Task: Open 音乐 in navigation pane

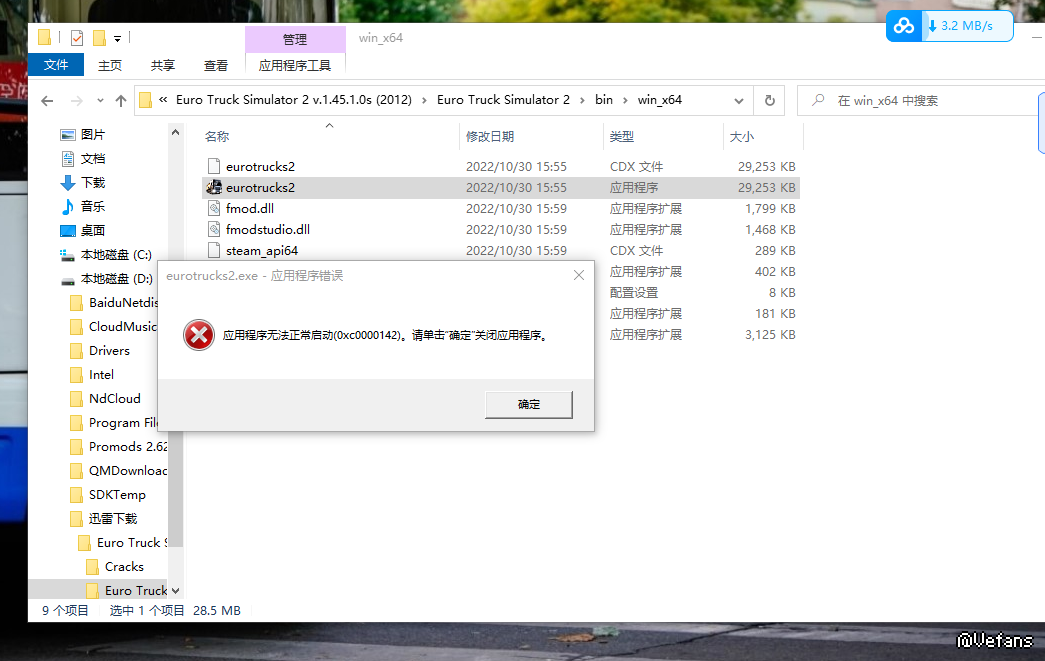Action: 93,207
